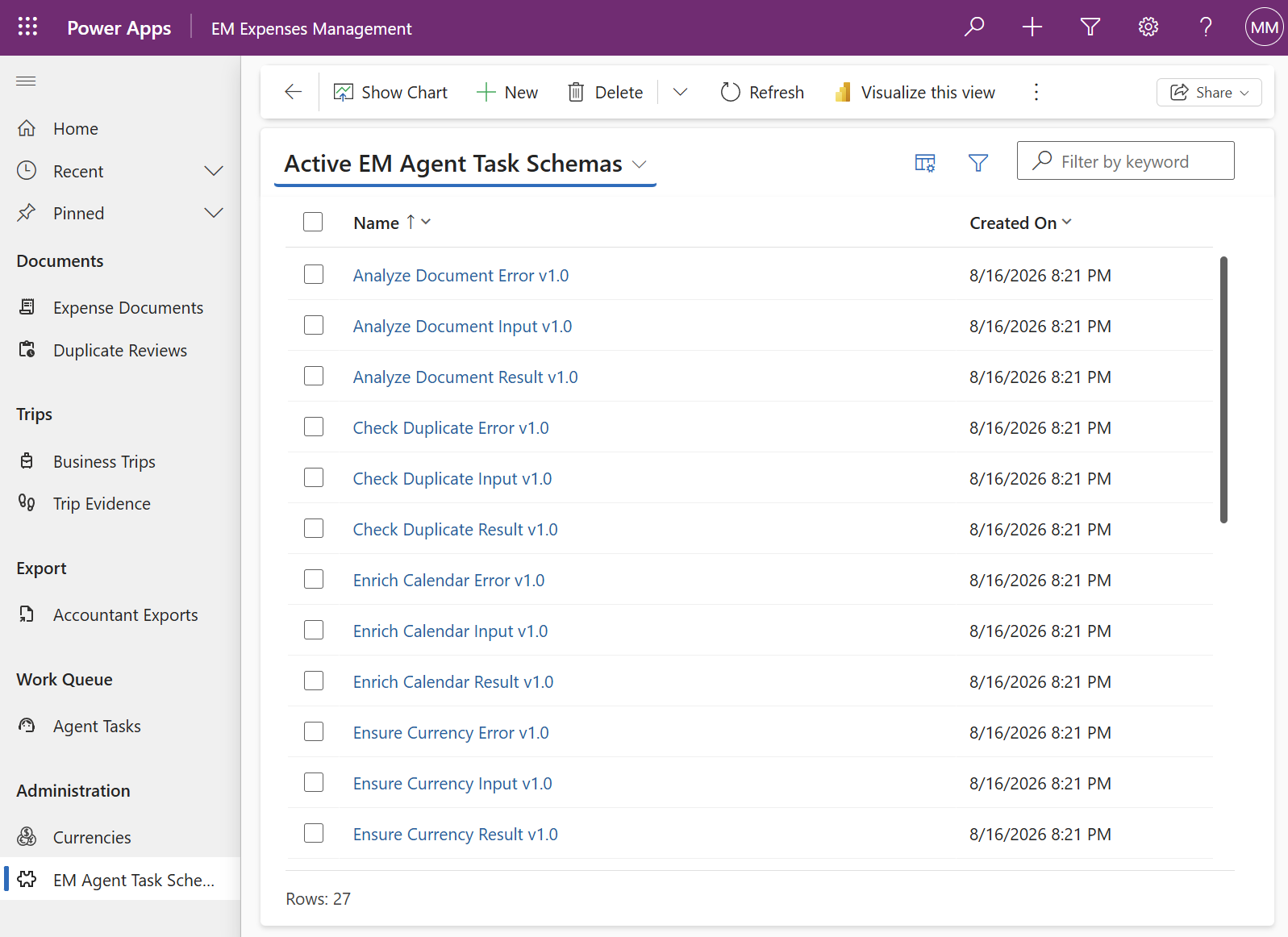Screen dimensions: 1288x937
Task: Click the plus quick create icon in header
Action: (1032, 27)
